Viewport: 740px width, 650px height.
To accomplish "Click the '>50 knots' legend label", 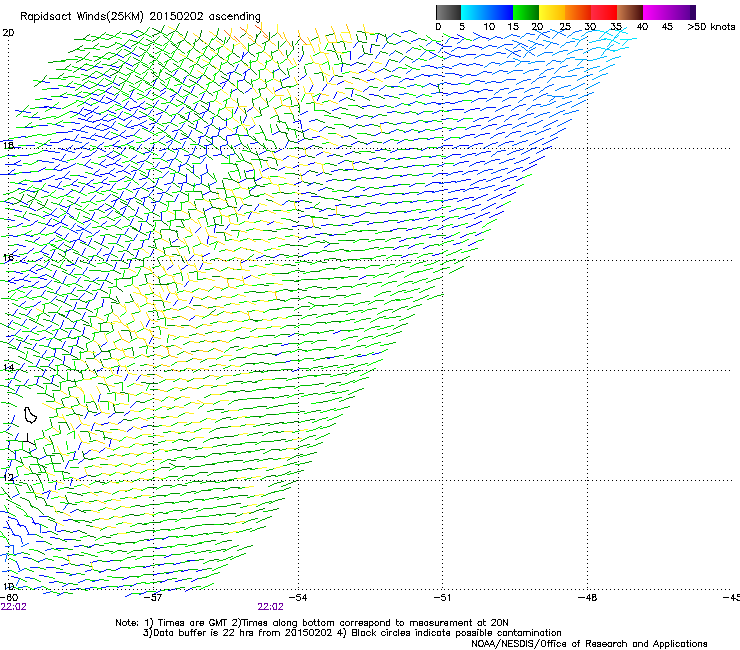I will (711, 27).
